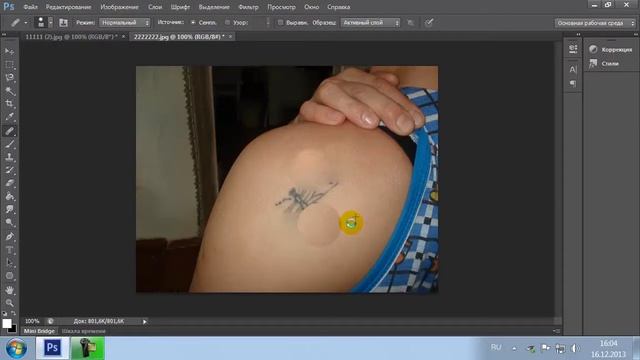Select the Zoom tool in toolbox
Viewport: 640px width, 360px height.
pyautogui.click(x=9, y=302)
